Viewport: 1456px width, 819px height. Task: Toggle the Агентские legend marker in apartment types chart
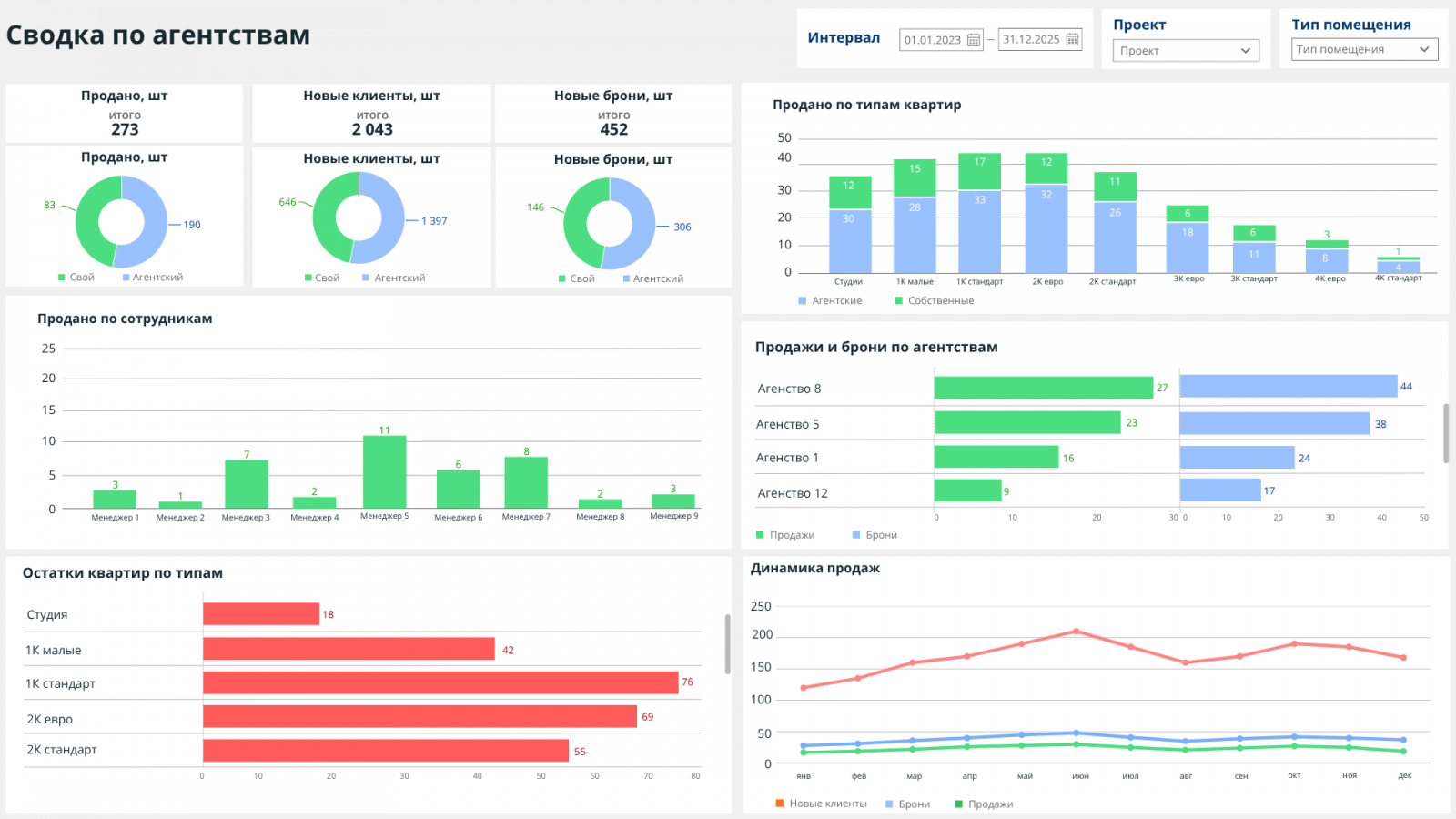coord(803,300)
